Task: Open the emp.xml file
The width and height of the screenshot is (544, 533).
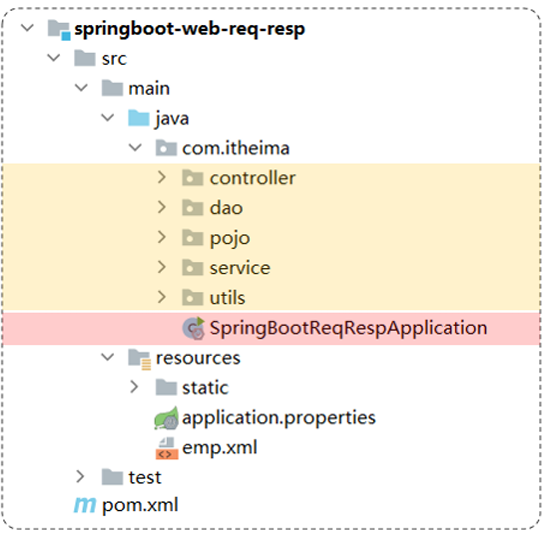Action: pyautogui.click(x=220, y=447)
